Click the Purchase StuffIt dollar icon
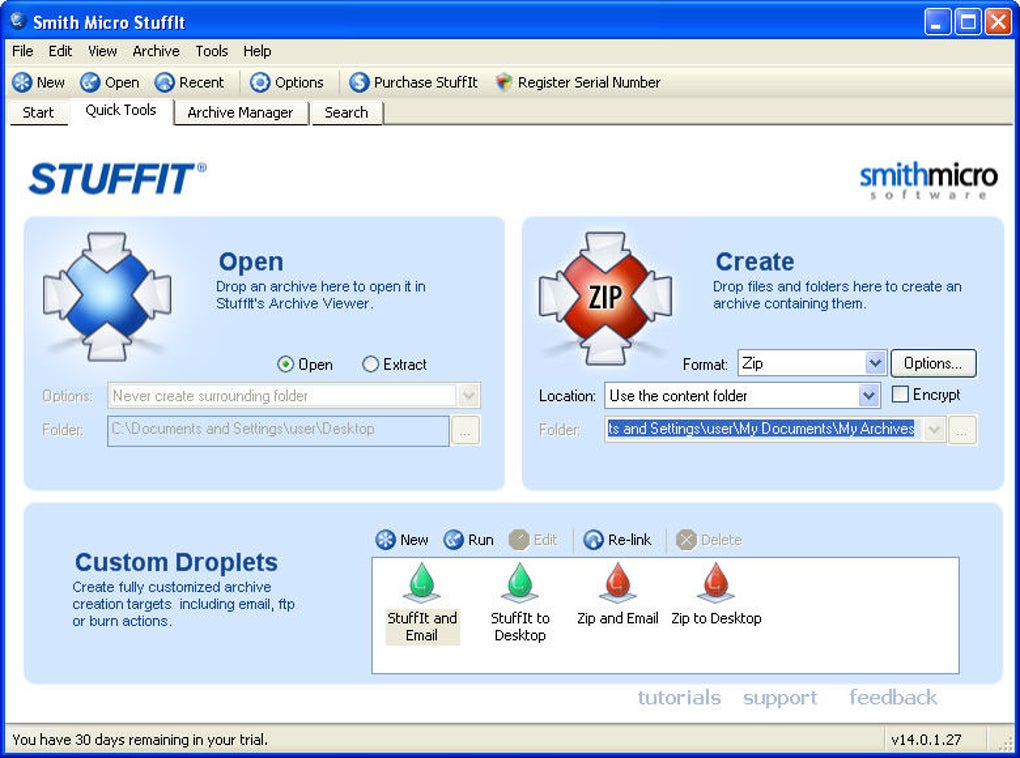The width and height of the screenshot is (1020, 758). click(x=359, y=83)
